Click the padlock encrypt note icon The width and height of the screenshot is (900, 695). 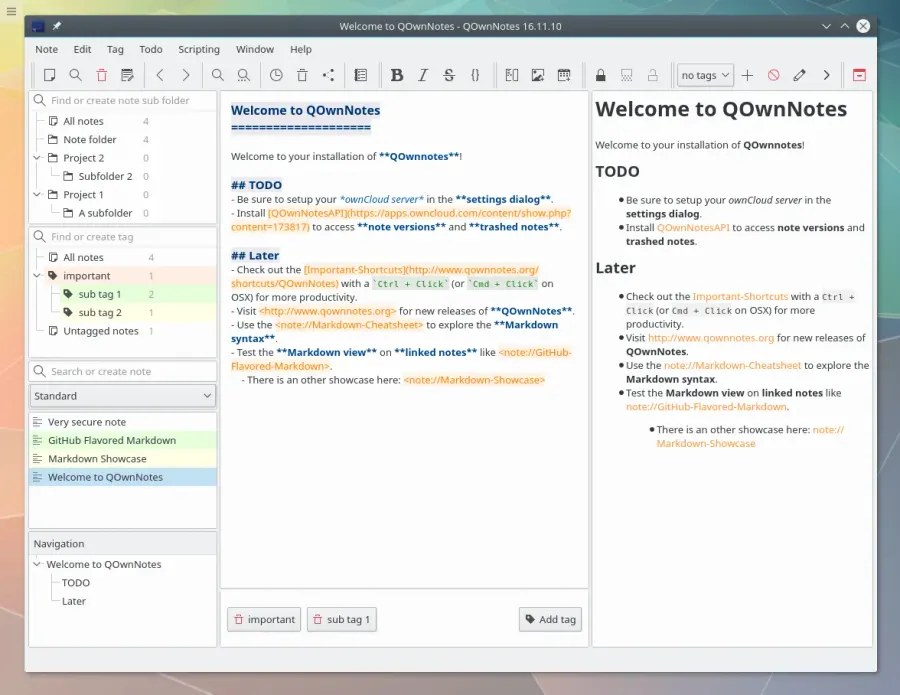600,75
